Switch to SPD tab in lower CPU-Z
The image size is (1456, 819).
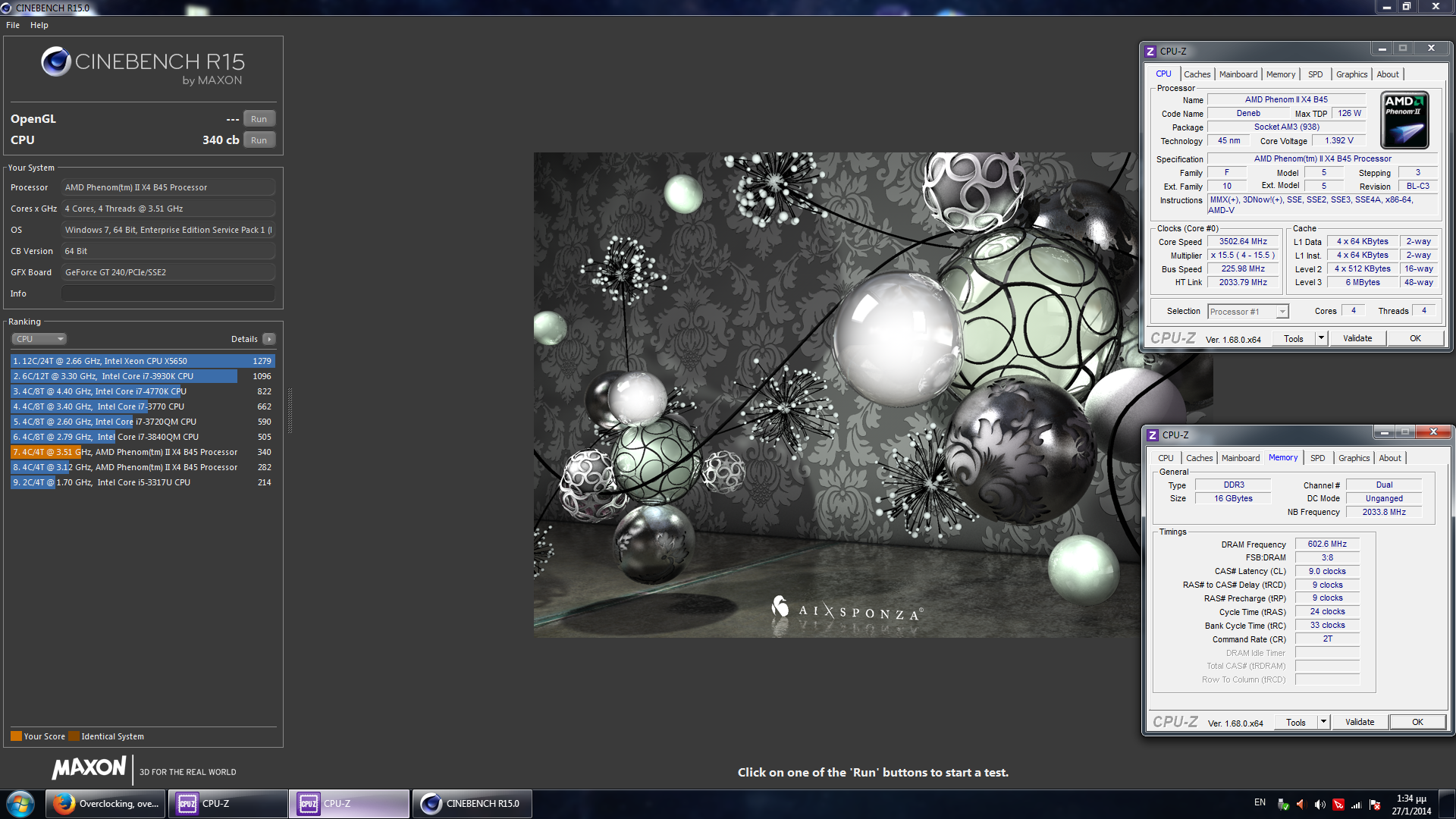(1318, 458)
